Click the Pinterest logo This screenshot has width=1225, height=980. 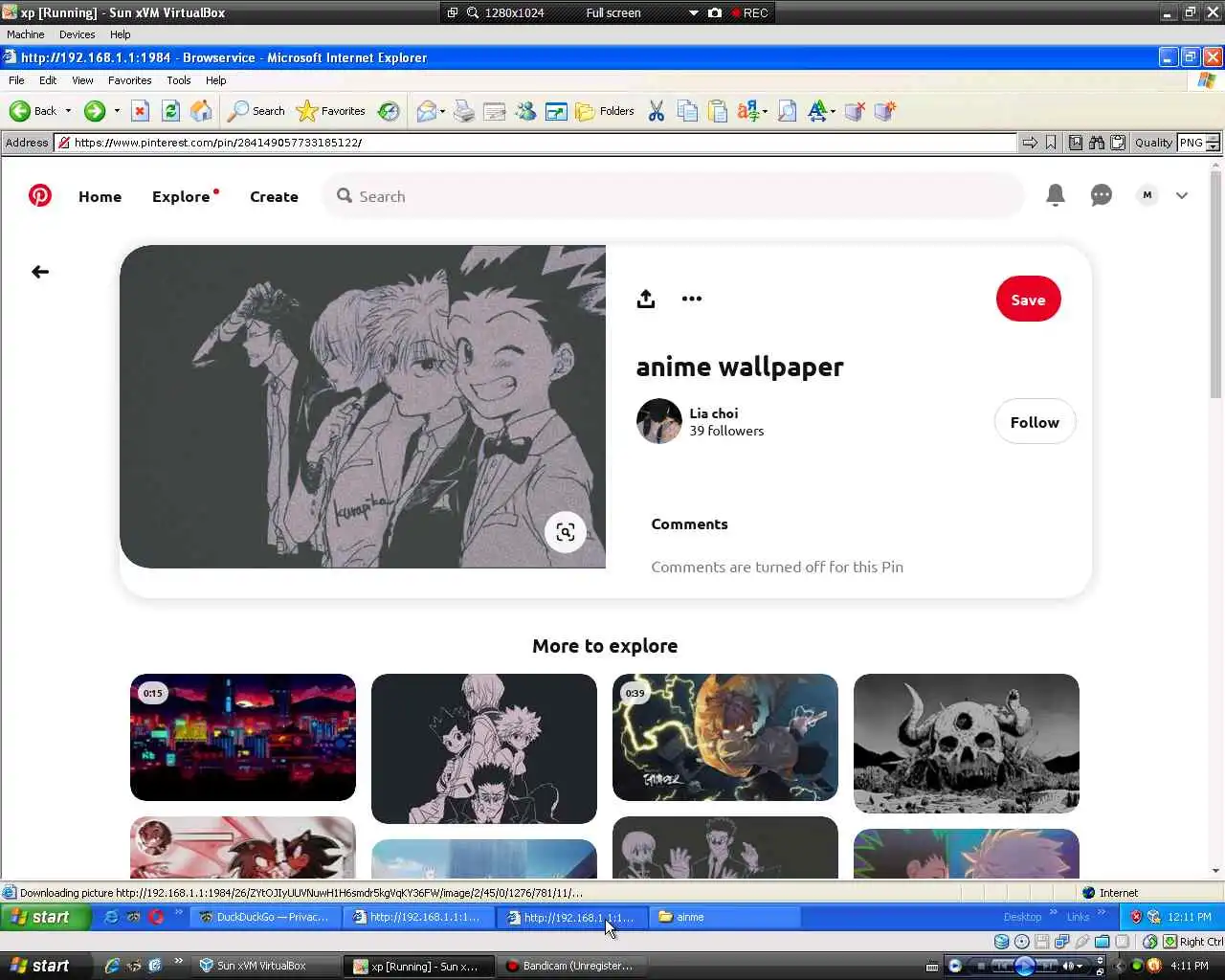pos(40,195)
